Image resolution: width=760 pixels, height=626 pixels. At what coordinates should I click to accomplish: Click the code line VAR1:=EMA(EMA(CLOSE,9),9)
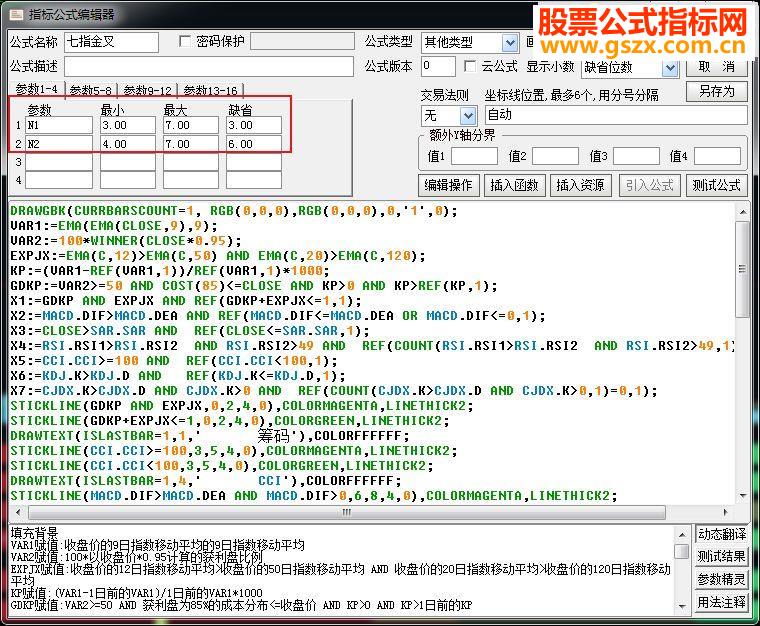tap(114, 226)
